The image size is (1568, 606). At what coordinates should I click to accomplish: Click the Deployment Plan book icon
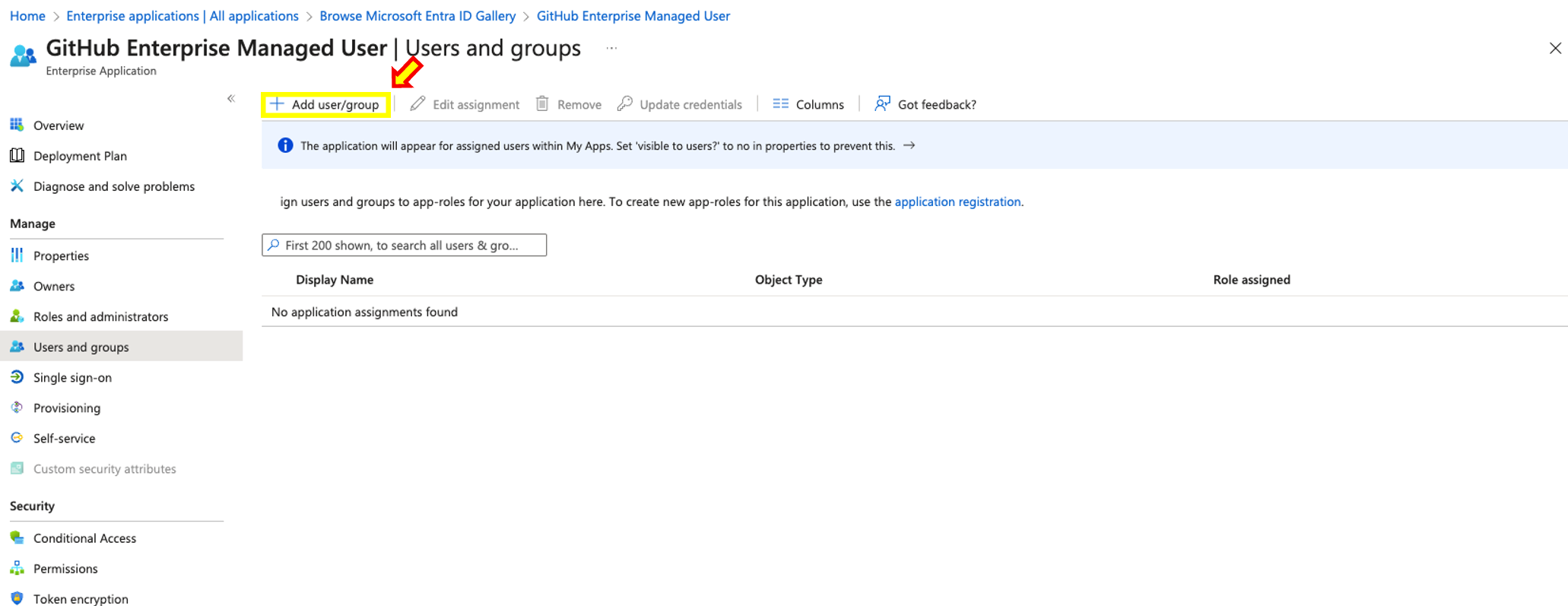pyautogui.click(x=17, y=155)
